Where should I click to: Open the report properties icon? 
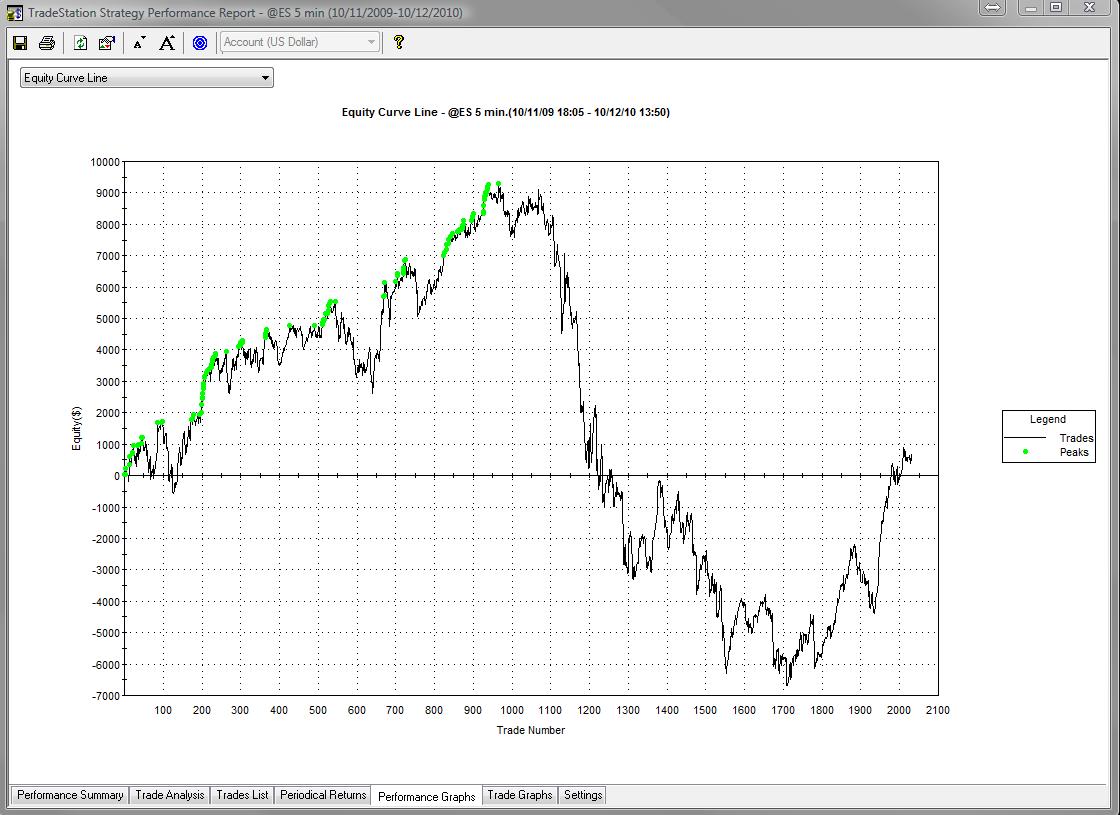106,43
